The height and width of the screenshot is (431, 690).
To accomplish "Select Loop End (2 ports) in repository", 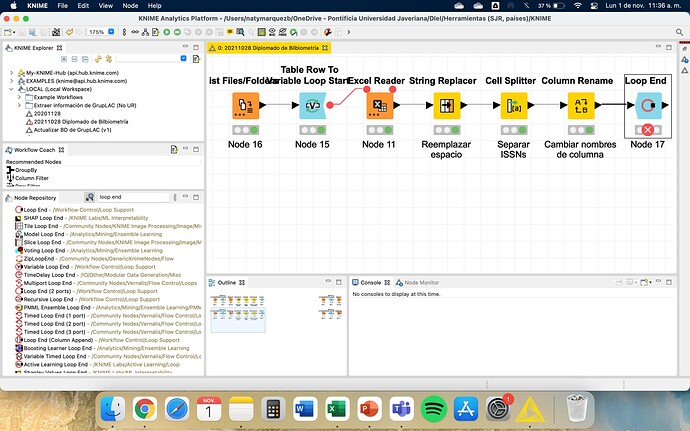I will [46, 291].
